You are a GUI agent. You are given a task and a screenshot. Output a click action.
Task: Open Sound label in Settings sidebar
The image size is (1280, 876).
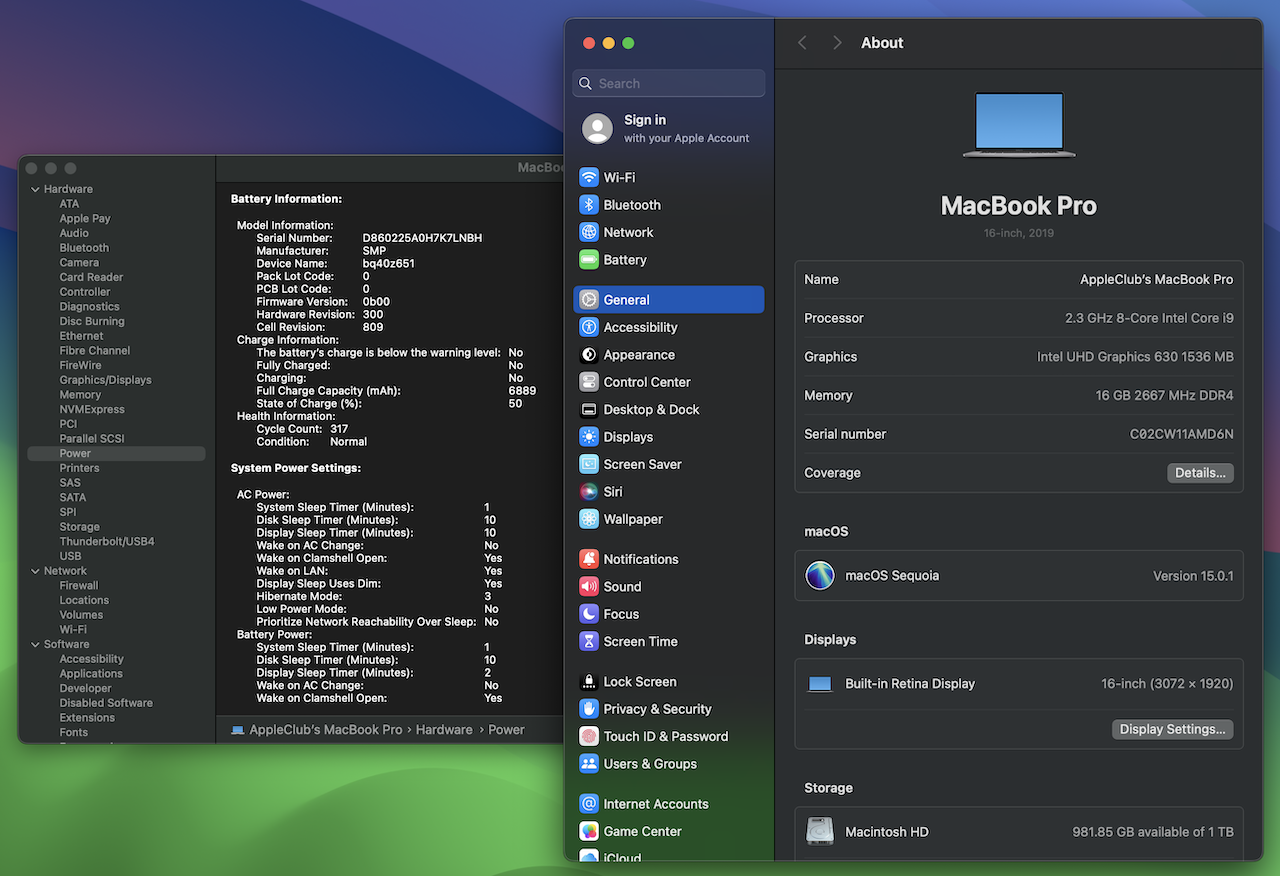(x=622, y=587)
